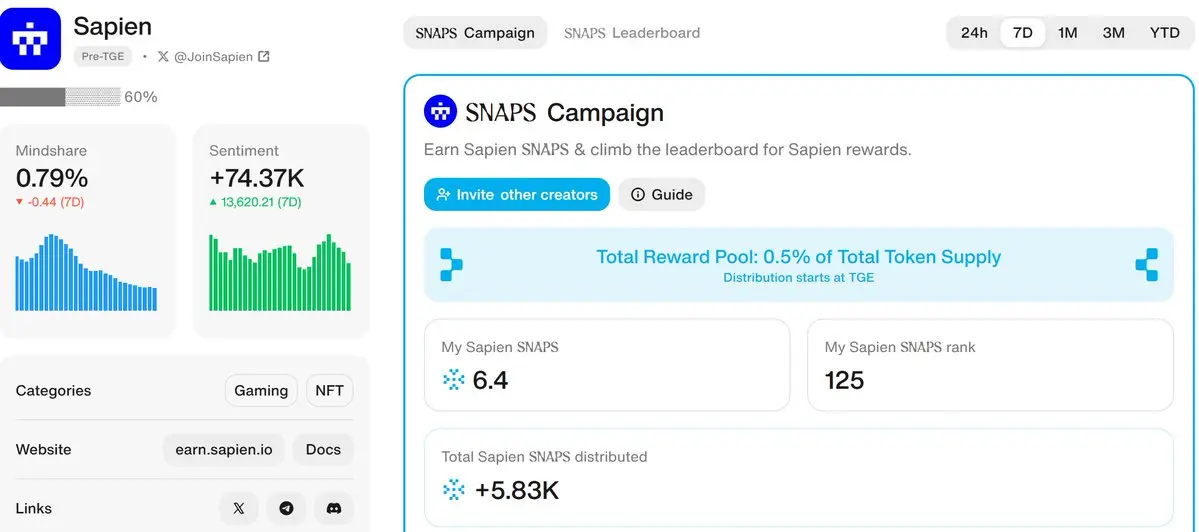Click share icon right of reward pool banner
1199x532 pixels.
tap(1146, 264)
